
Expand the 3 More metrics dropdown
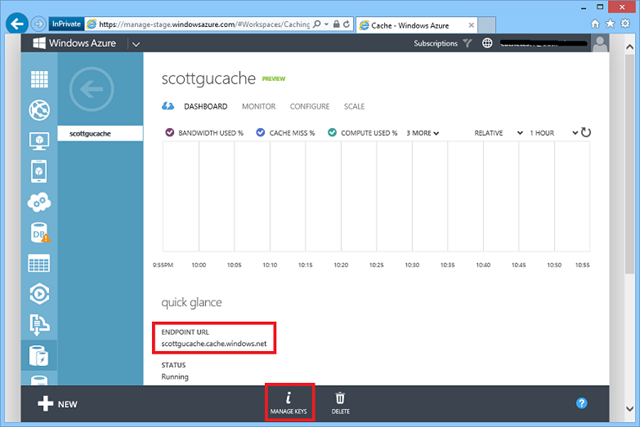click(x=423, y=133)
